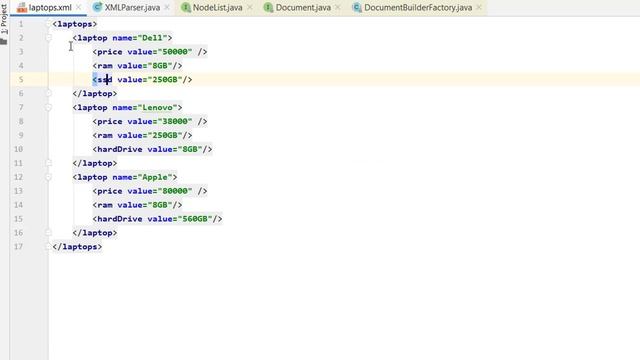Viewport: 640px width, 360px height.
Task: Open the XMLParser.java tab
Action: tap(132, 7)
